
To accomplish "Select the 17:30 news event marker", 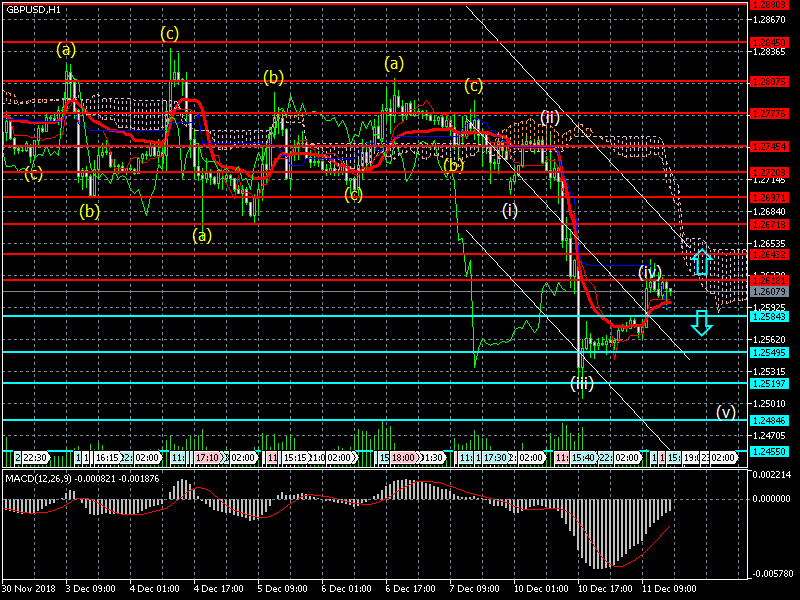I will [495, 458].
